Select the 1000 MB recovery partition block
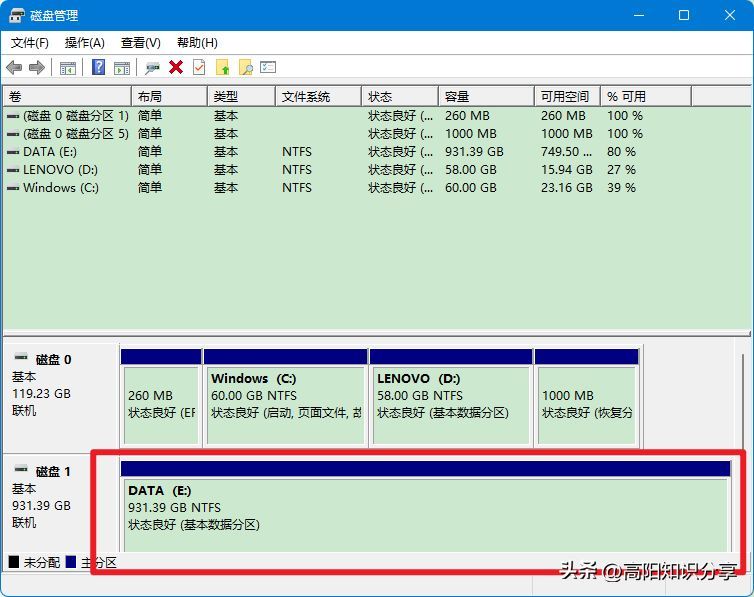Viewport: 754px width, 597px height. [587, 398]
